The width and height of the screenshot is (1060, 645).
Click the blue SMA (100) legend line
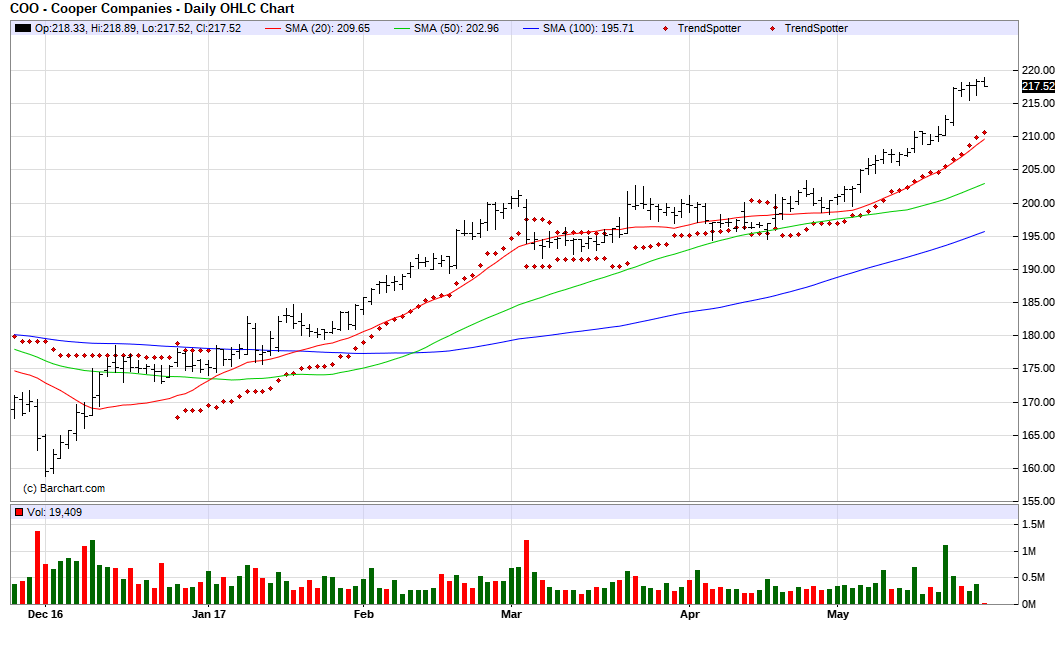(x=531, y=28)
